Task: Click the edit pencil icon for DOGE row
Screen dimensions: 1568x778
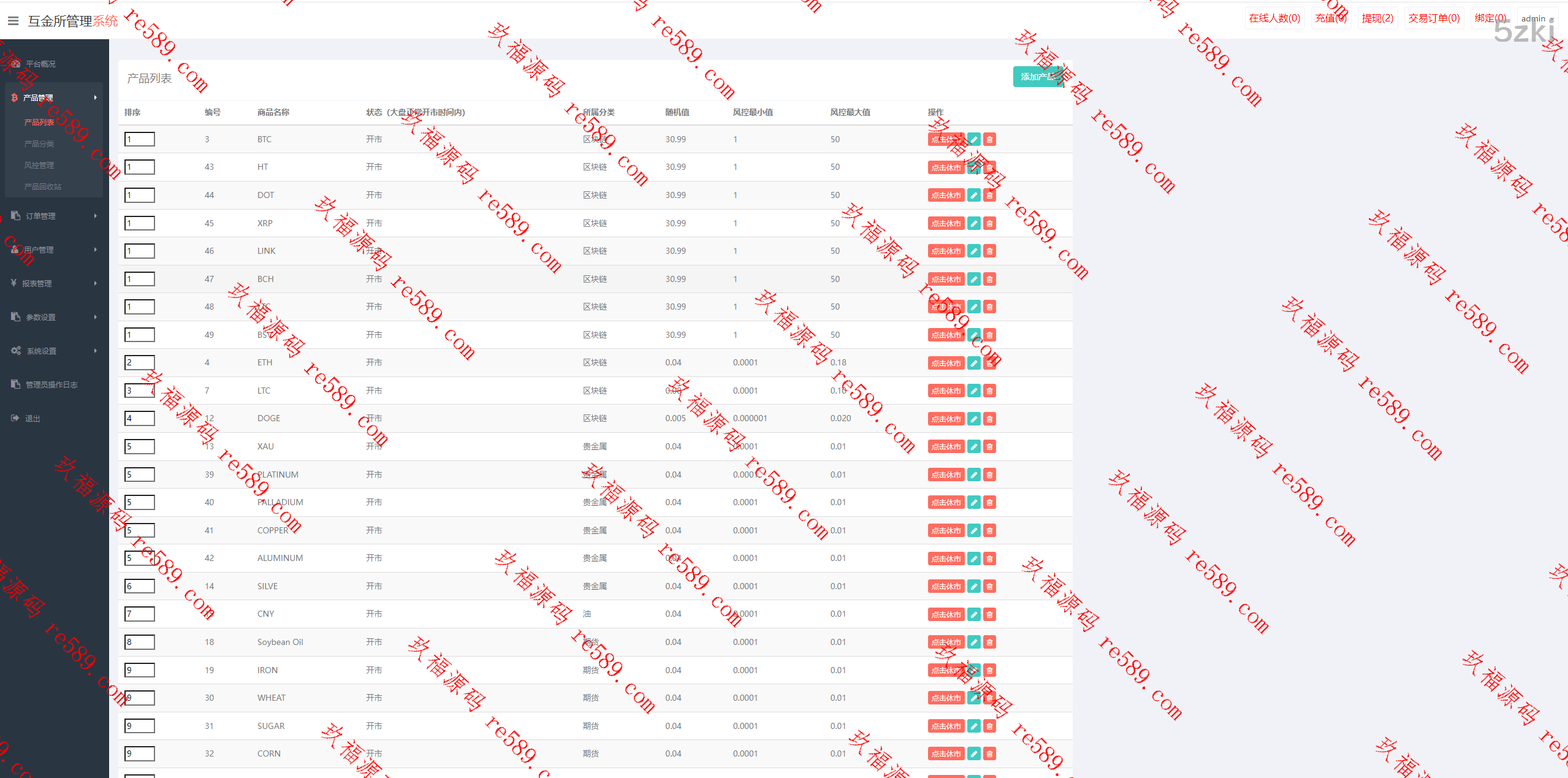Action: pyautogui.click(x=973, y=419)
